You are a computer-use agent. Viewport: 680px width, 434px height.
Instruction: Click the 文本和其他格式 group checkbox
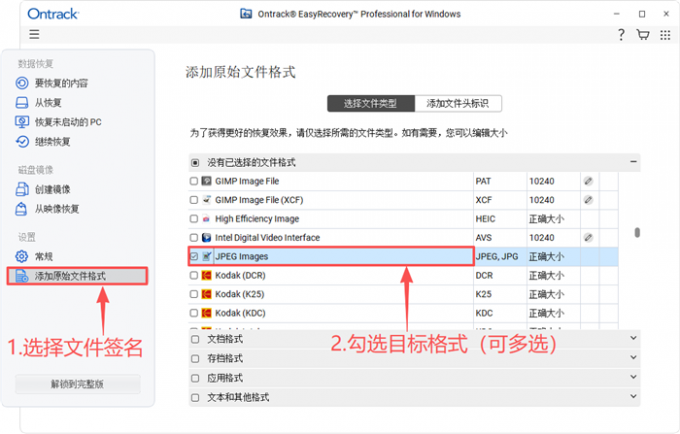coord(195,398)
